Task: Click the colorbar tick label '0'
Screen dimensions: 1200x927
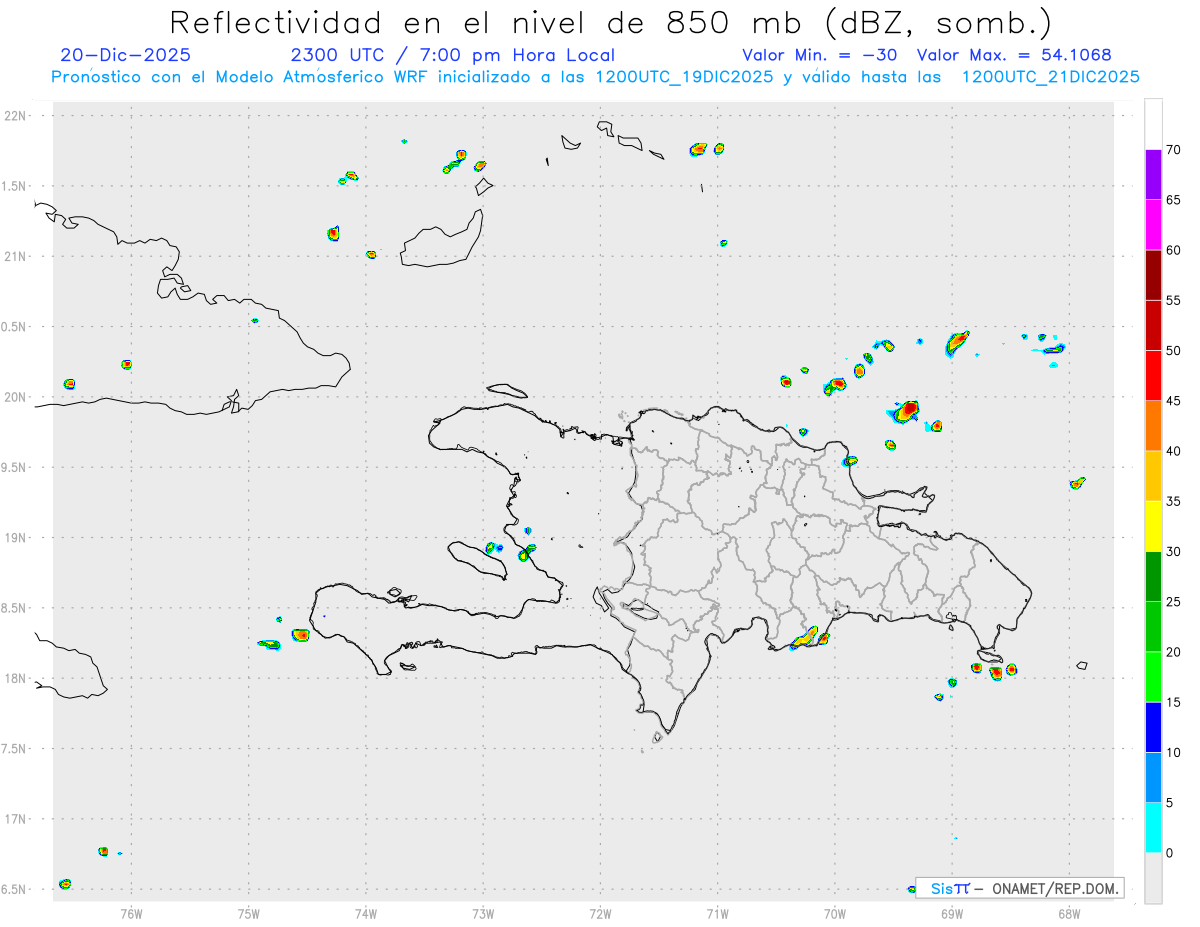Action: click(x=1169, y=853)
